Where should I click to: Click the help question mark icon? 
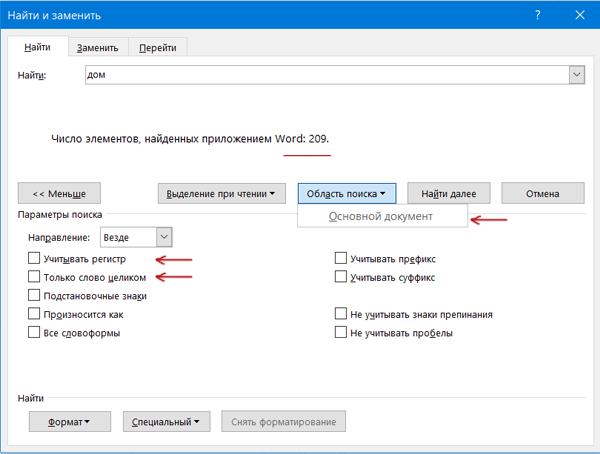pos(537,16)
